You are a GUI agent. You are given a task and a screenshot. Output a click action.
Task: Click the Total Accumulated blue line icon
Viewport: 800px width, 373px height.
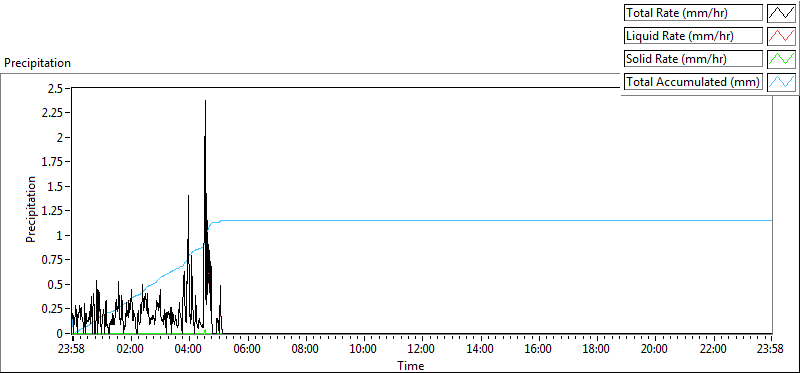782,82
